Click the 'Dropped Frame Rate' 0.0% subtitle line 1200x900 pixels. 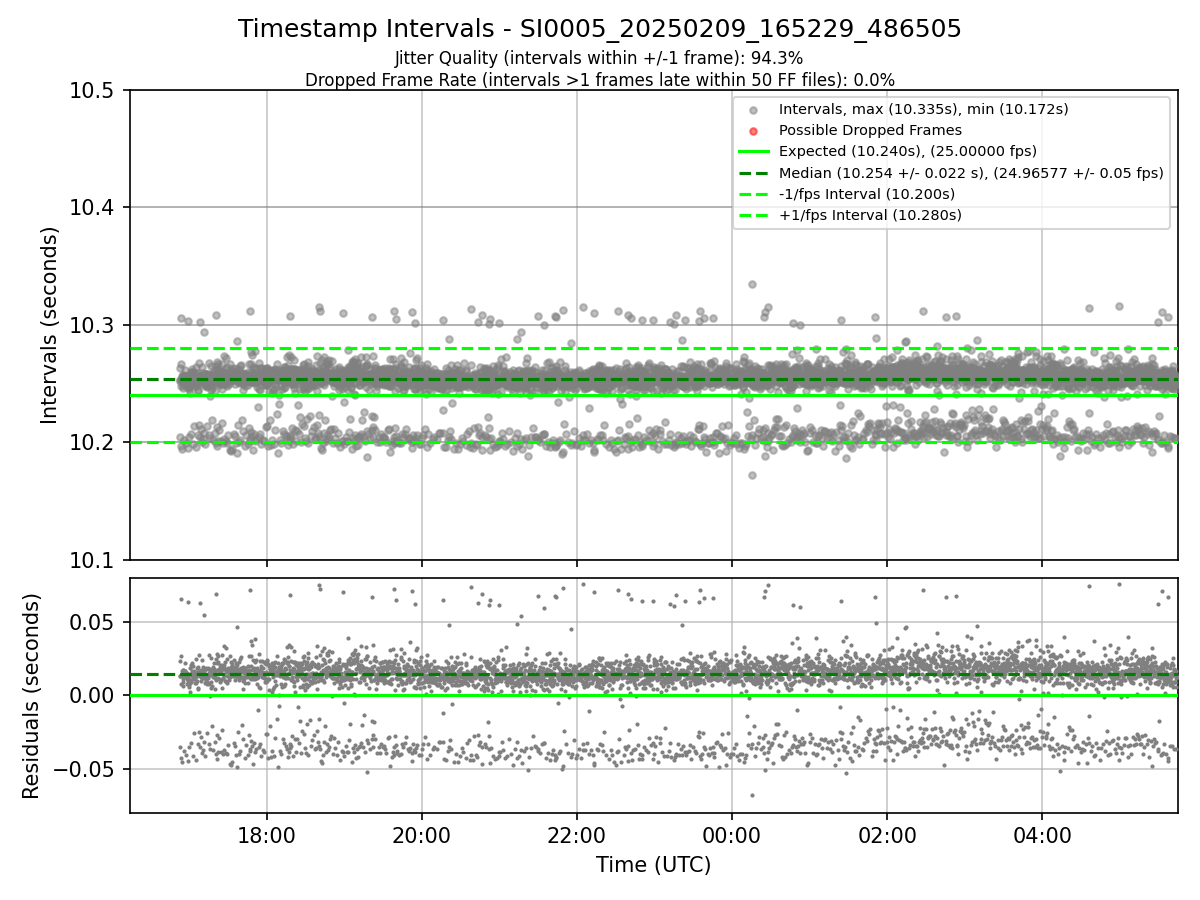(x=600, y=80)
